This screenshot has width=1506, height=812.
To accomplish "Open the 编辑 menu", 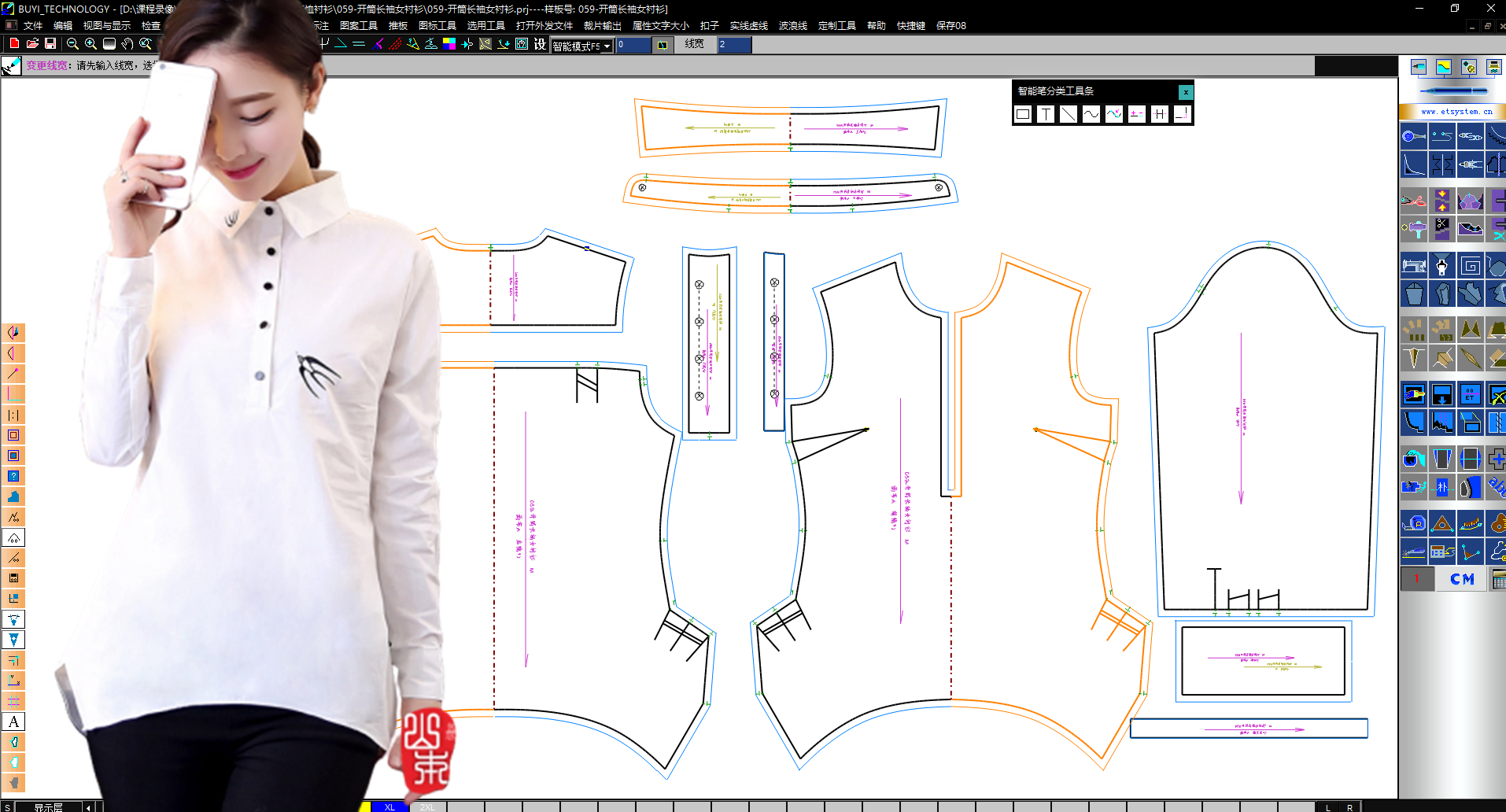I will 63,25.
